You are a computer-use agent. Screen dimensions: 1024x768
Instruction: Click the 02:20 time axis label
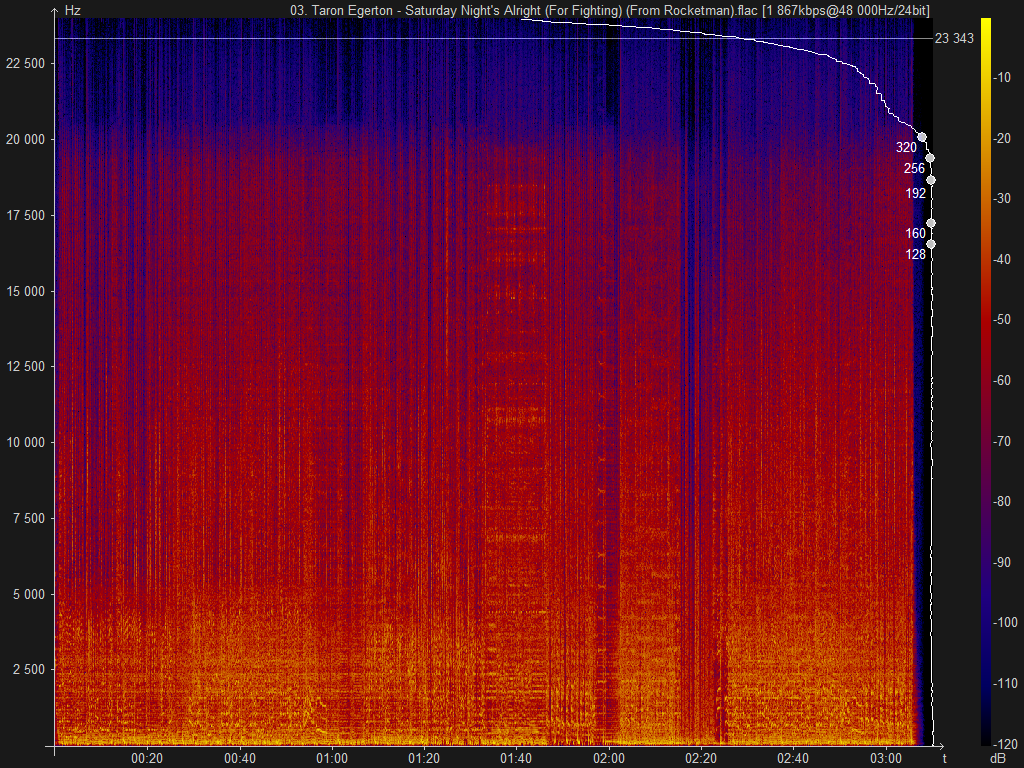coord(701,759)
